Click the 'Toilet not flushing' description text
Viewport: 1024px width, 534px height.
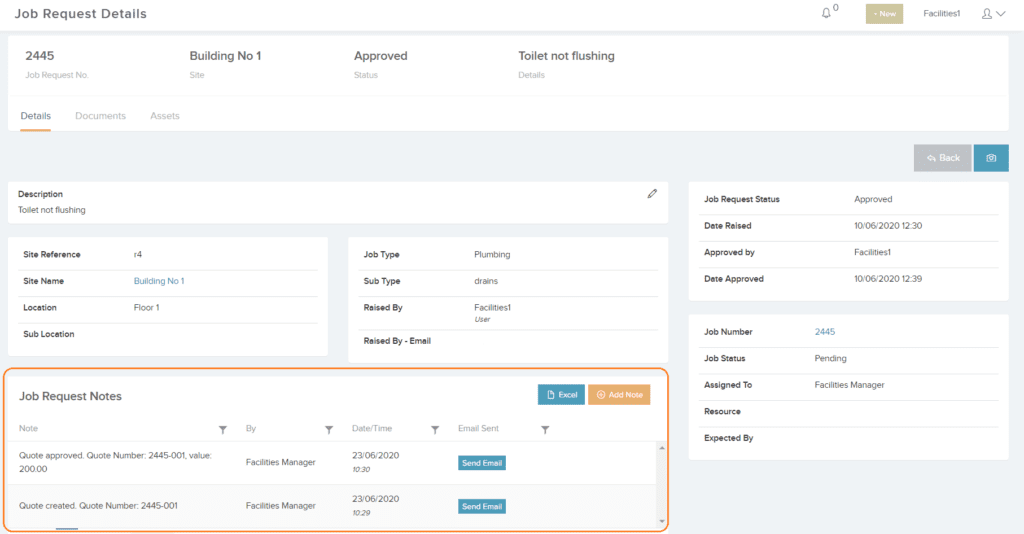(52, 210)
